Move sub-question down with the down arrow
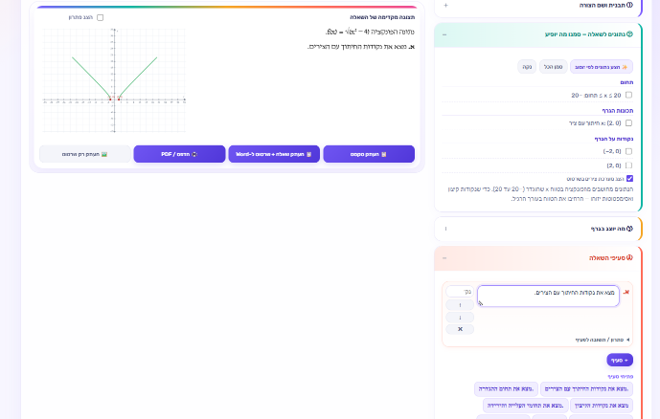 pos(460,318)
